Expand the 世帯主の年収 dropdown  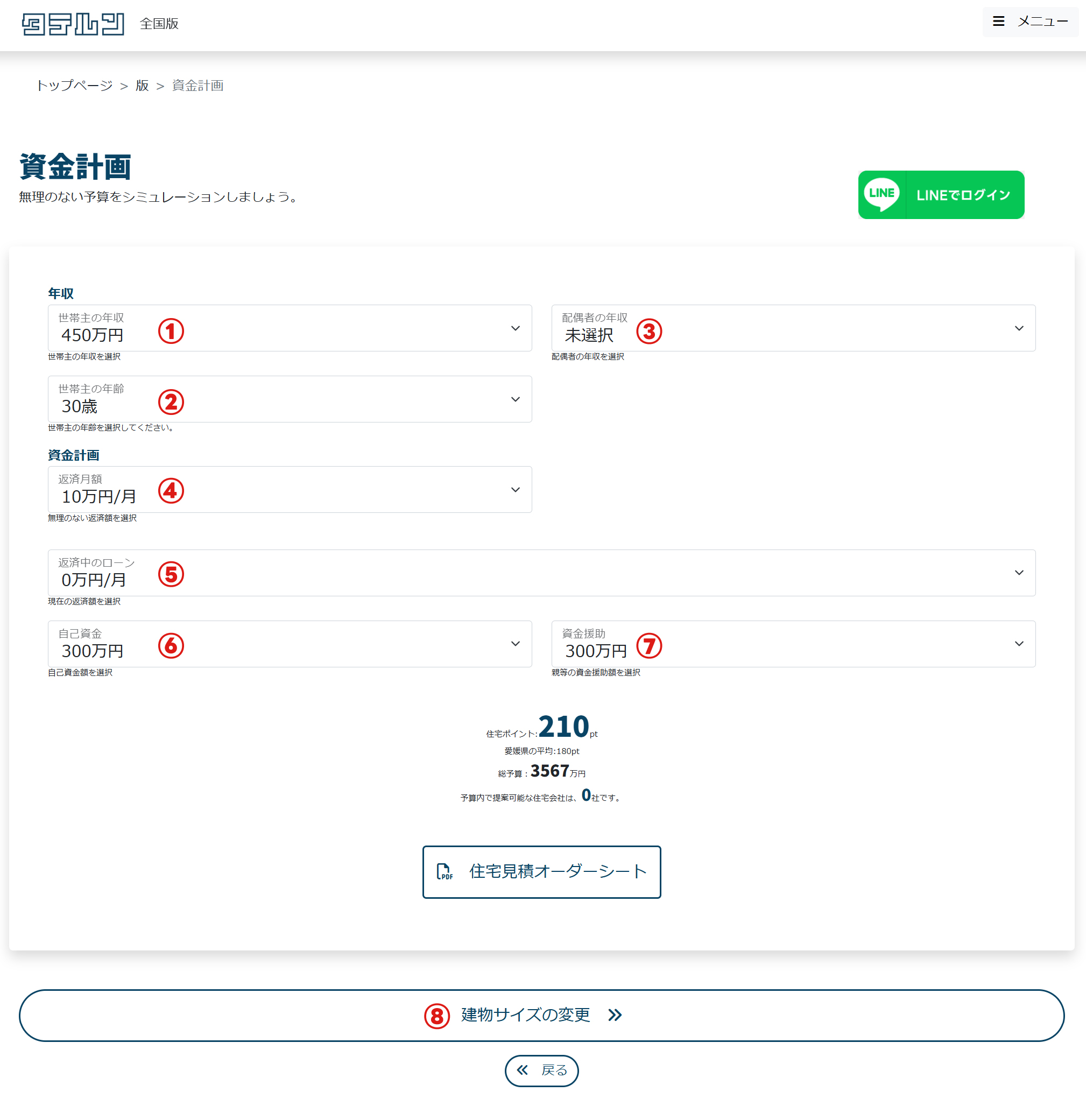(x=290, y=328)
